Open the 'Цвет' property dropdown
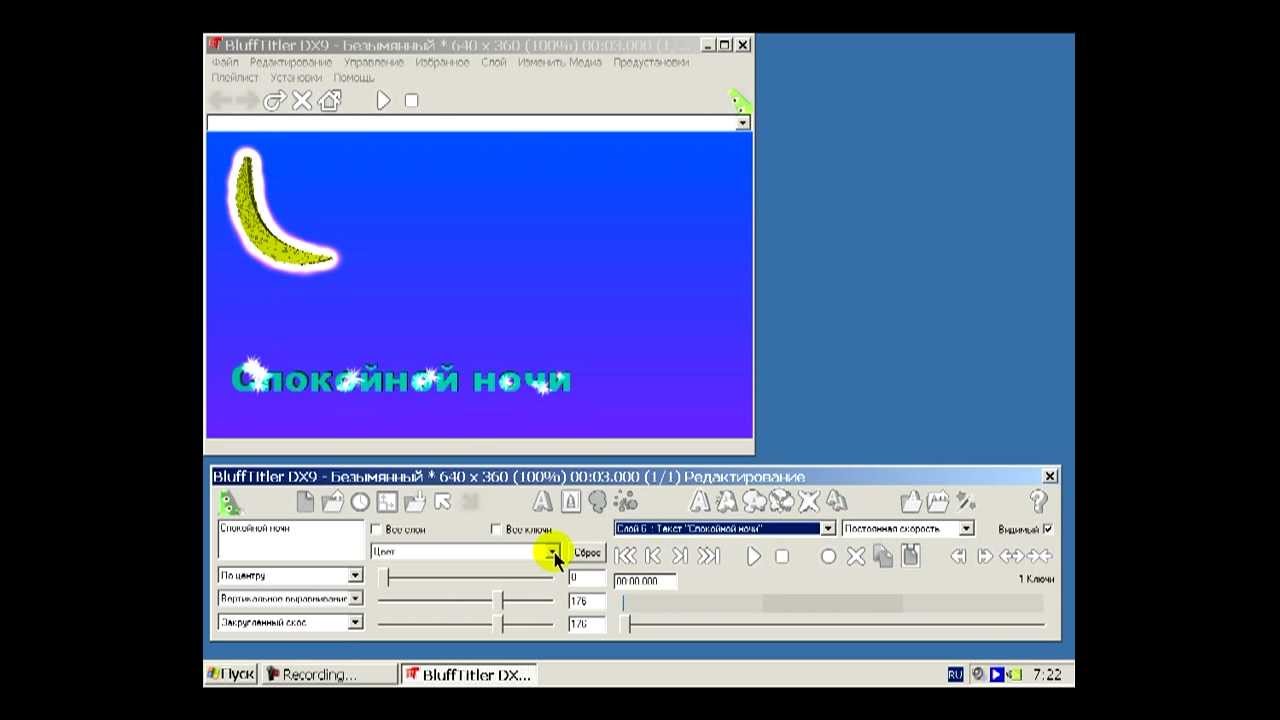This screenshot has height=720, width=1280. click(553, 552)
